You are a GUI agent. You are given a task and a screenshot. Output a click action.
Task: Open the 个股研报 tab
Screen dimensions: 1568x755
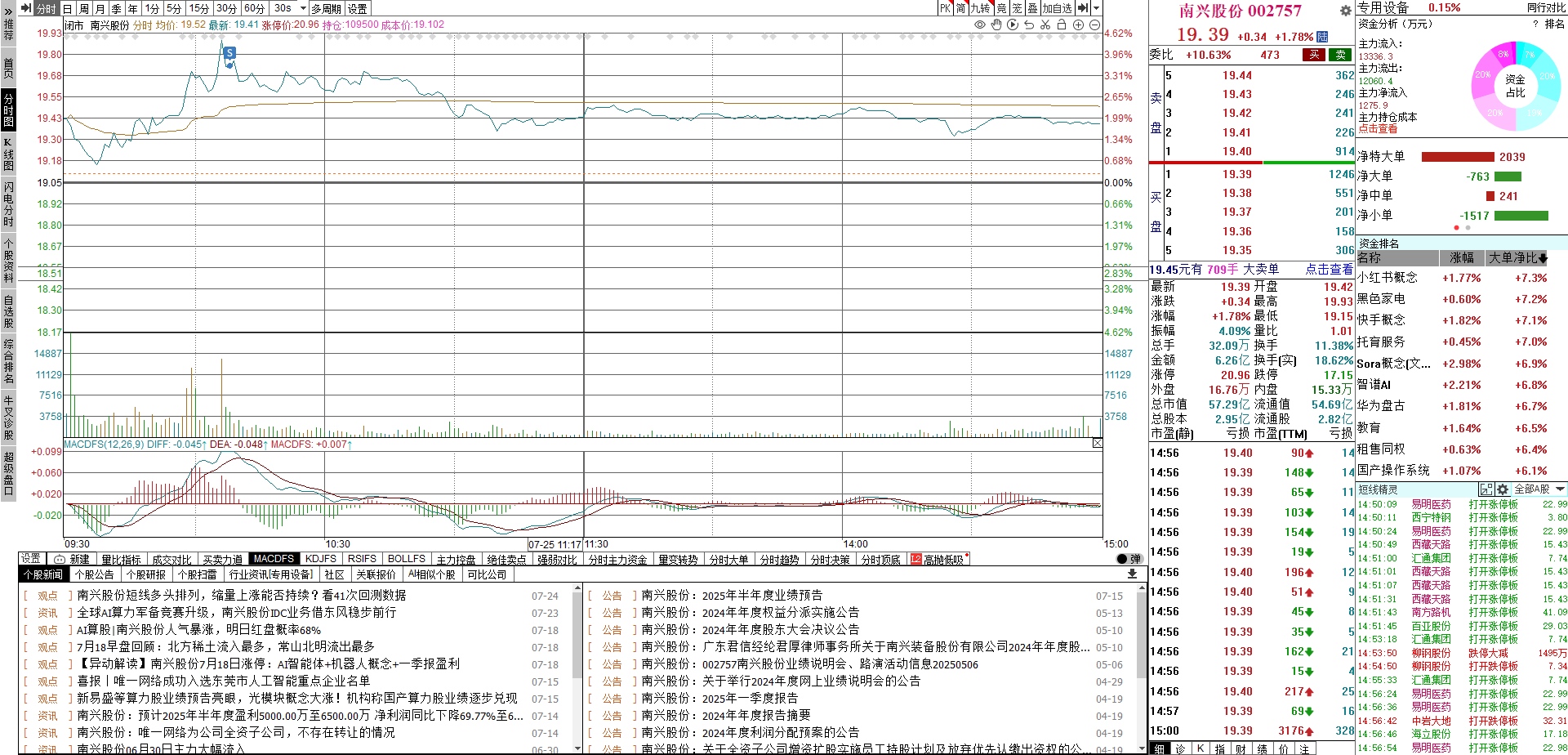click(145, 574)
